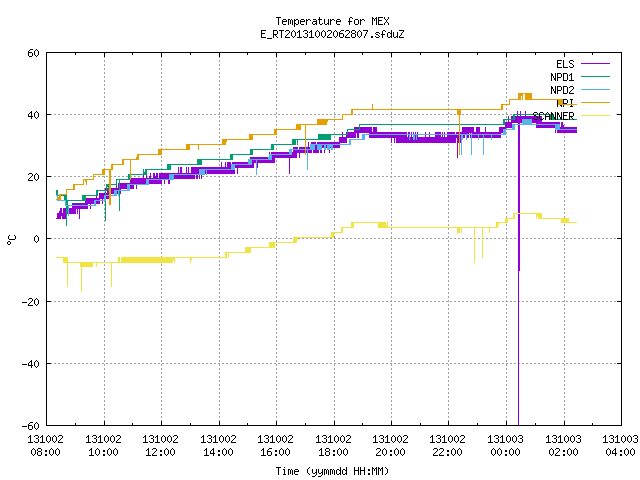Click the SCANNER legend label
This screenshot has height=480, width=640.
553,116
